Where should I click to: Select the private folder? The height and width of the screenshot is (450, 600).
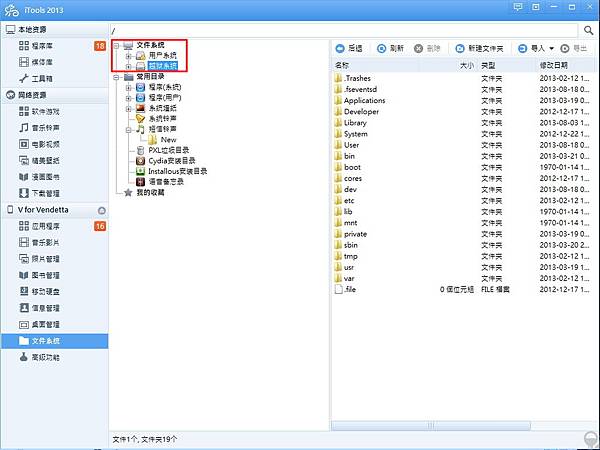(355, 234)
